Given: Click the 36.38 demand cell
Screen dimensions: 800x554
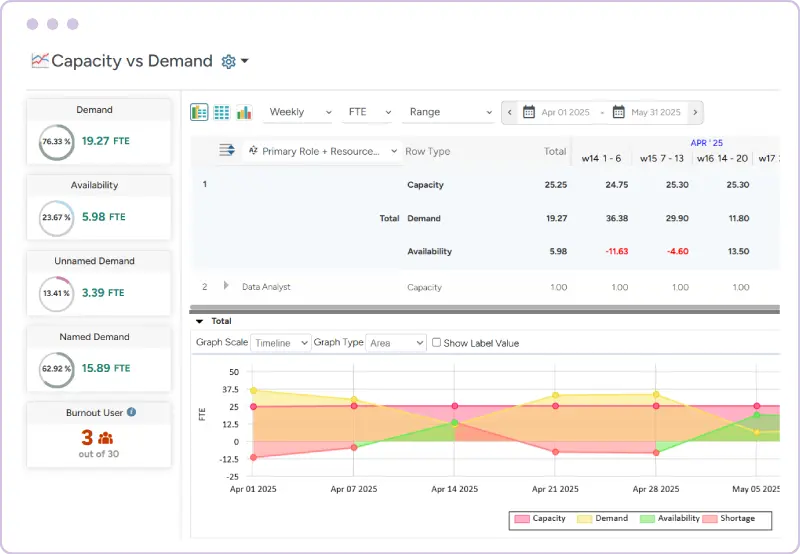Looking at the screenshot, I should tap(617, 218).
